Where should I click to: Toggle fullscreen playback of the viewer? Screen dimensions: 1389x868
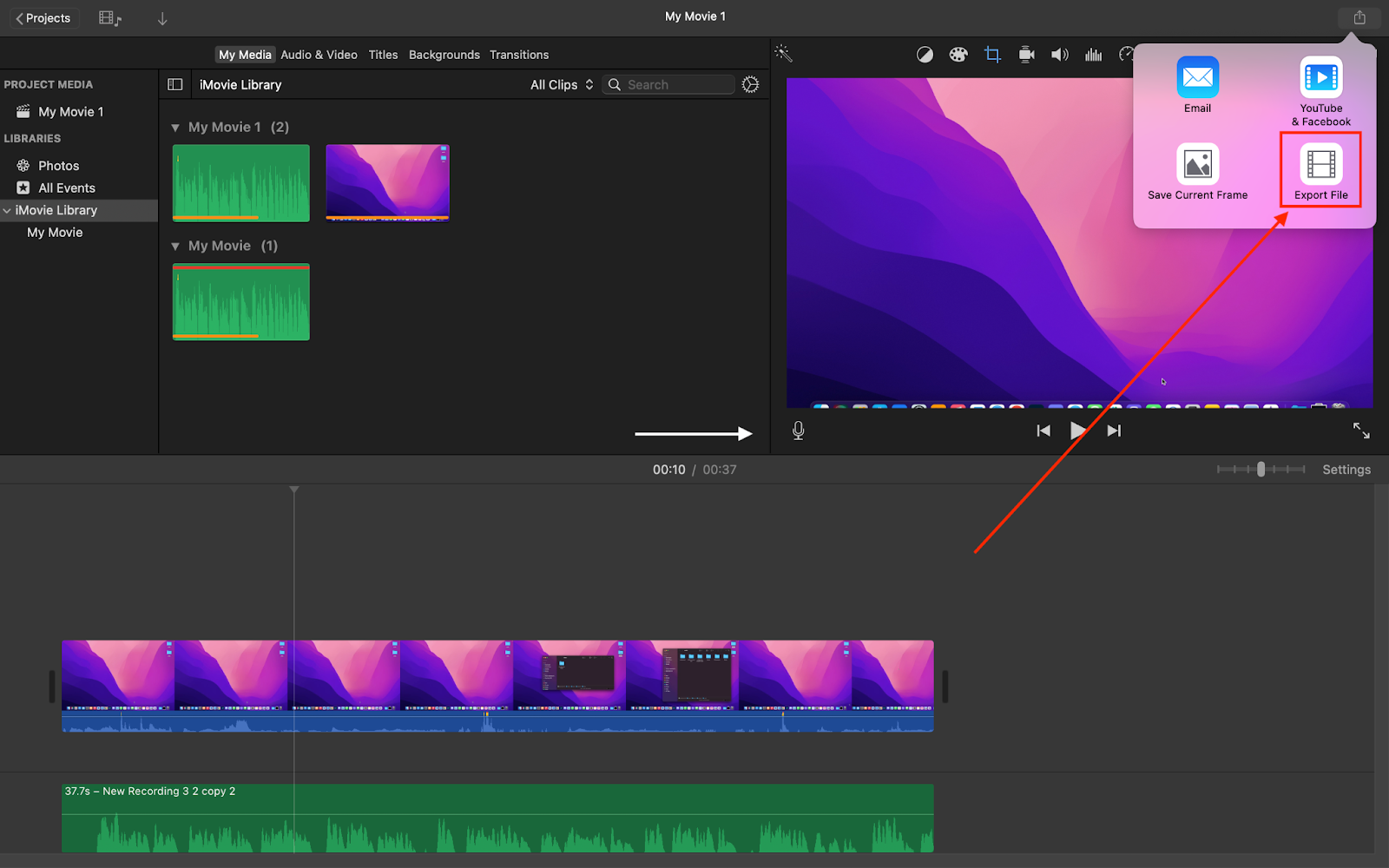pyautogui.click(x=1360, y=431)
